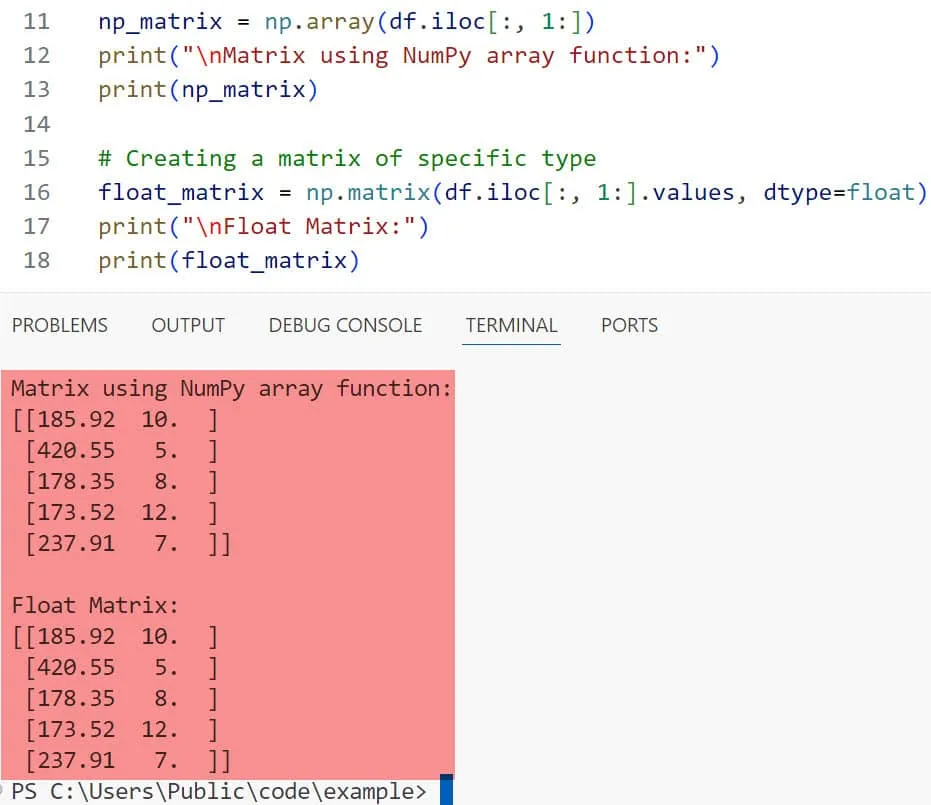Show the PORTS tab

[629, 325]
